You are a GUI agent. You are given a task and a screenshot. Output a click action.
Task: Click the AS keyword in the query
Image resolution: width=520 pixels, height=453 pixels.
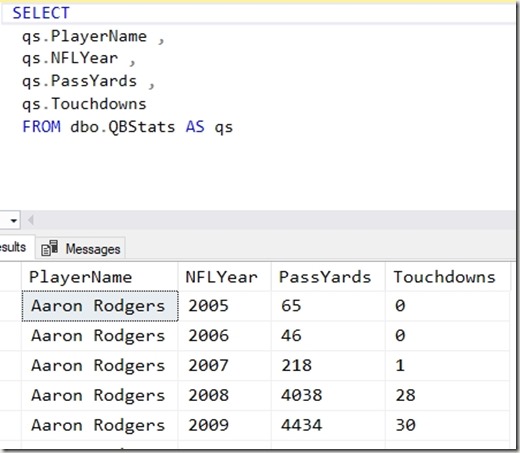pyautogui.click(x=195, y=127)
